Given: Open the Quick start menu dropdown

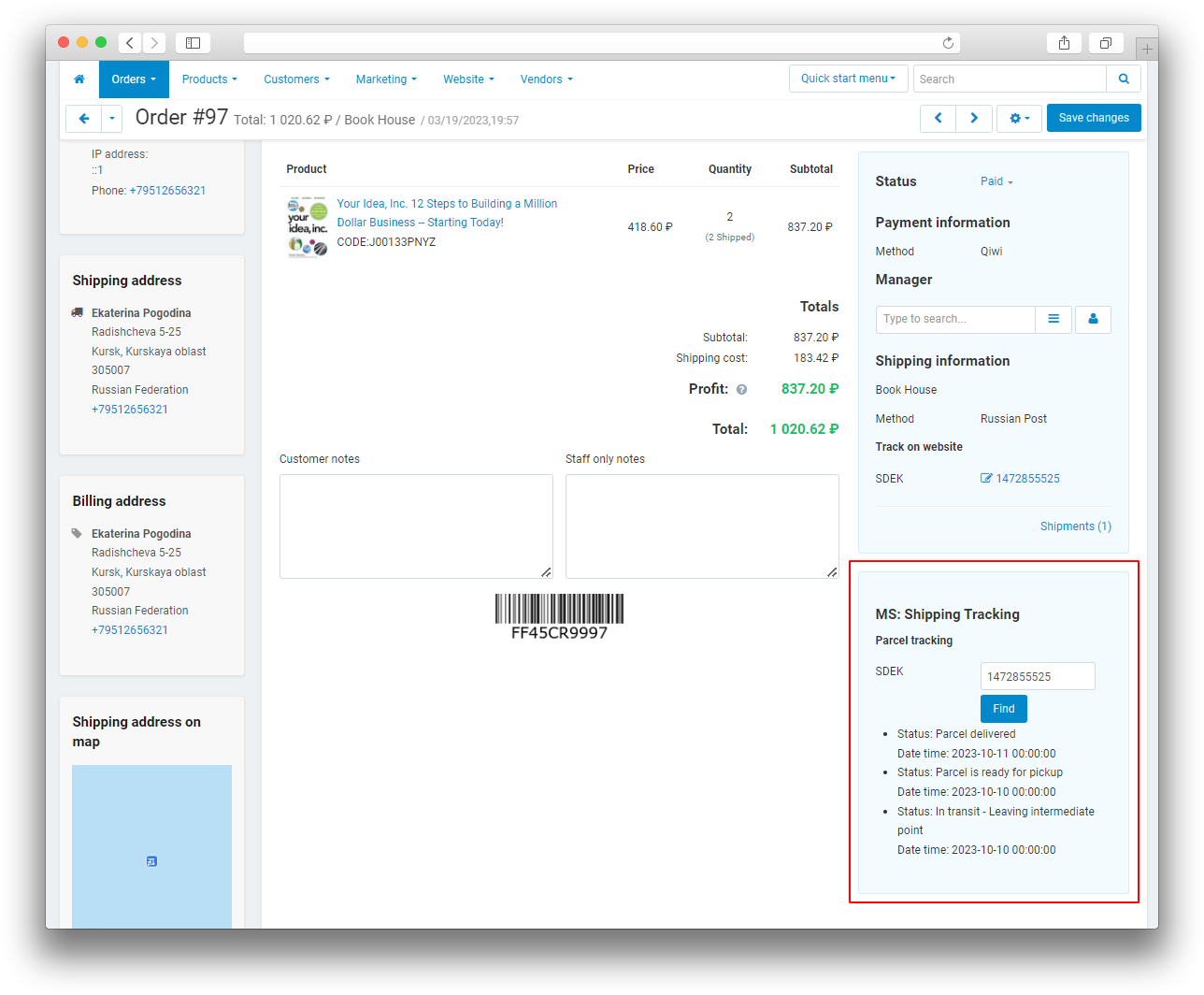Looking at the screenshot, I should (x=848, y=79).
